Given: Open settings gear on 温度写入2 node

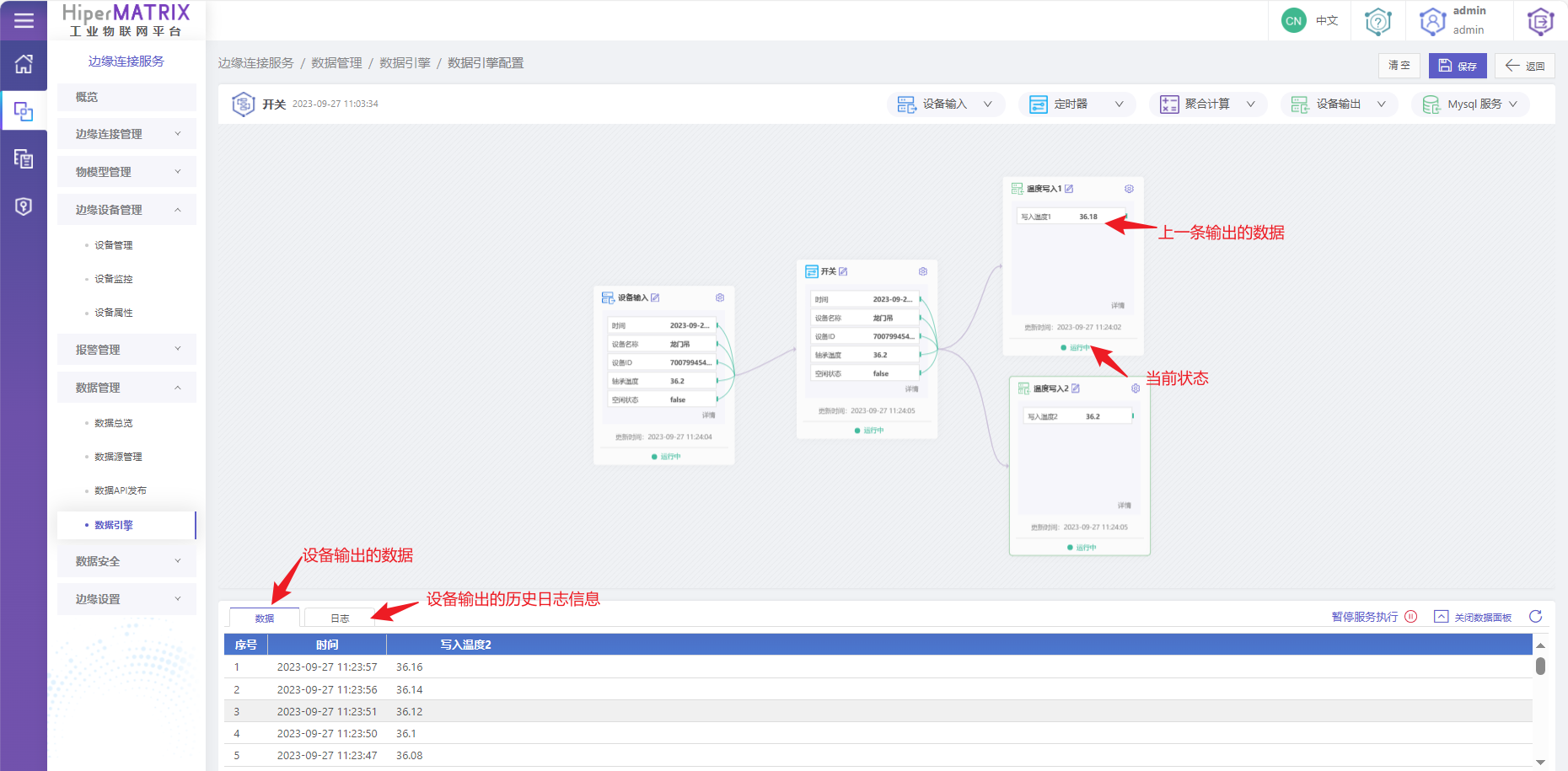Looking at the screenshot, I should click(1136, 388).
